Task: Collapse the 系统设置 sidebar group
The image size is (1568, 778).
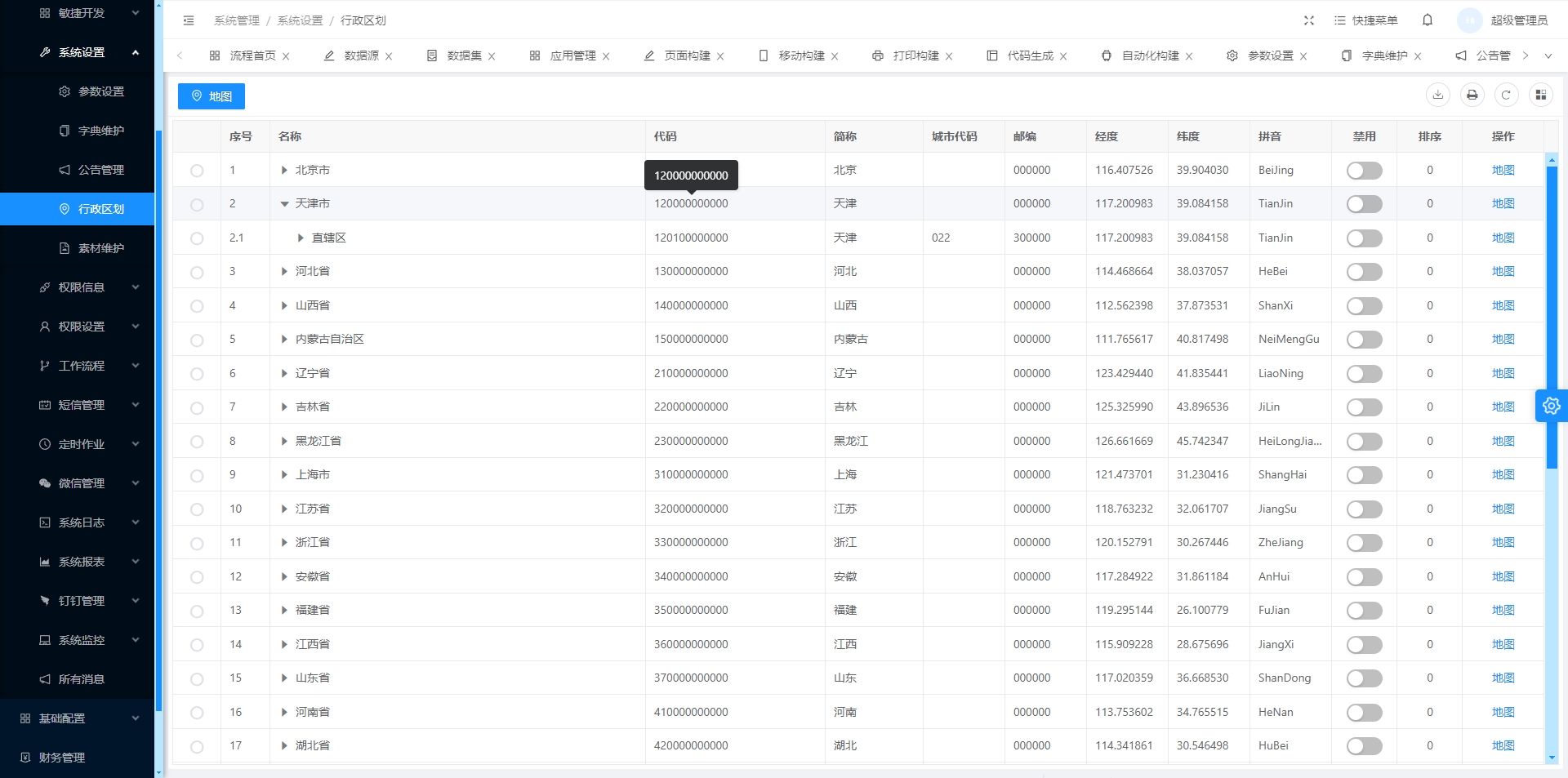Action: click(x=78, y=52)
